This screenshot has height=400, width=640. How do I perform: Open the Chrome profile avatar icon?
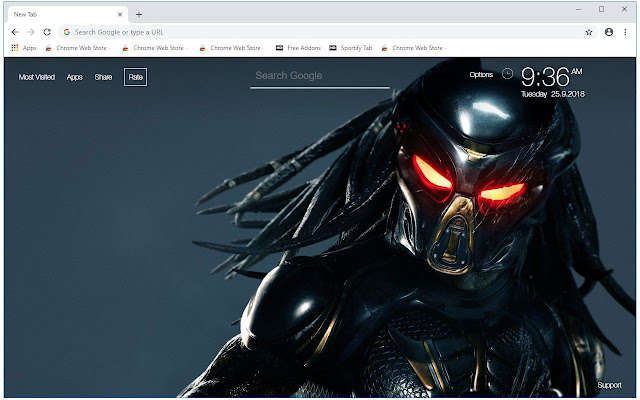609,32
